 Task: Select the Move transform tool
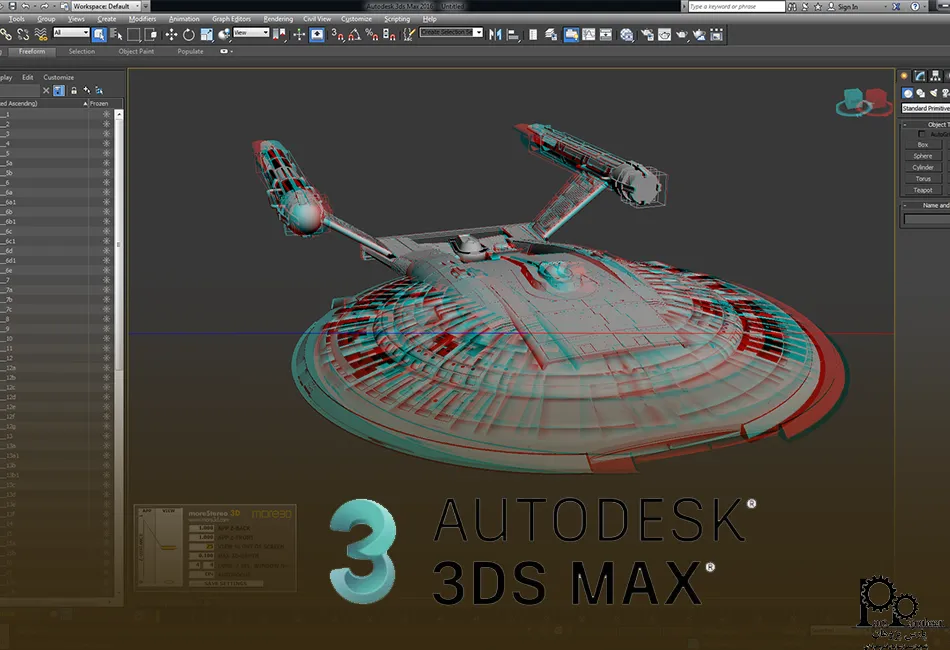click(x=171, y=34)
